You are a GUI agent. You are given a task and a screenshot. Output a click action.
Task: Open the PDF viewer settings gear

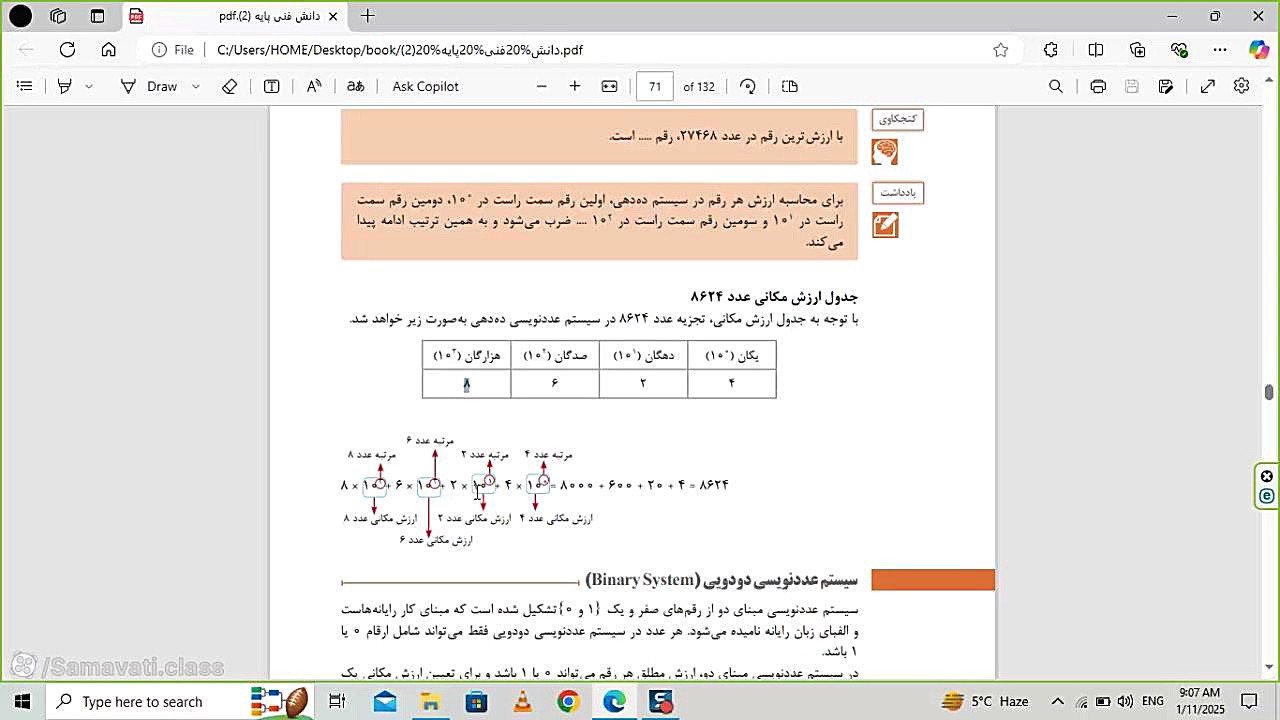[x=1242, y=86]
